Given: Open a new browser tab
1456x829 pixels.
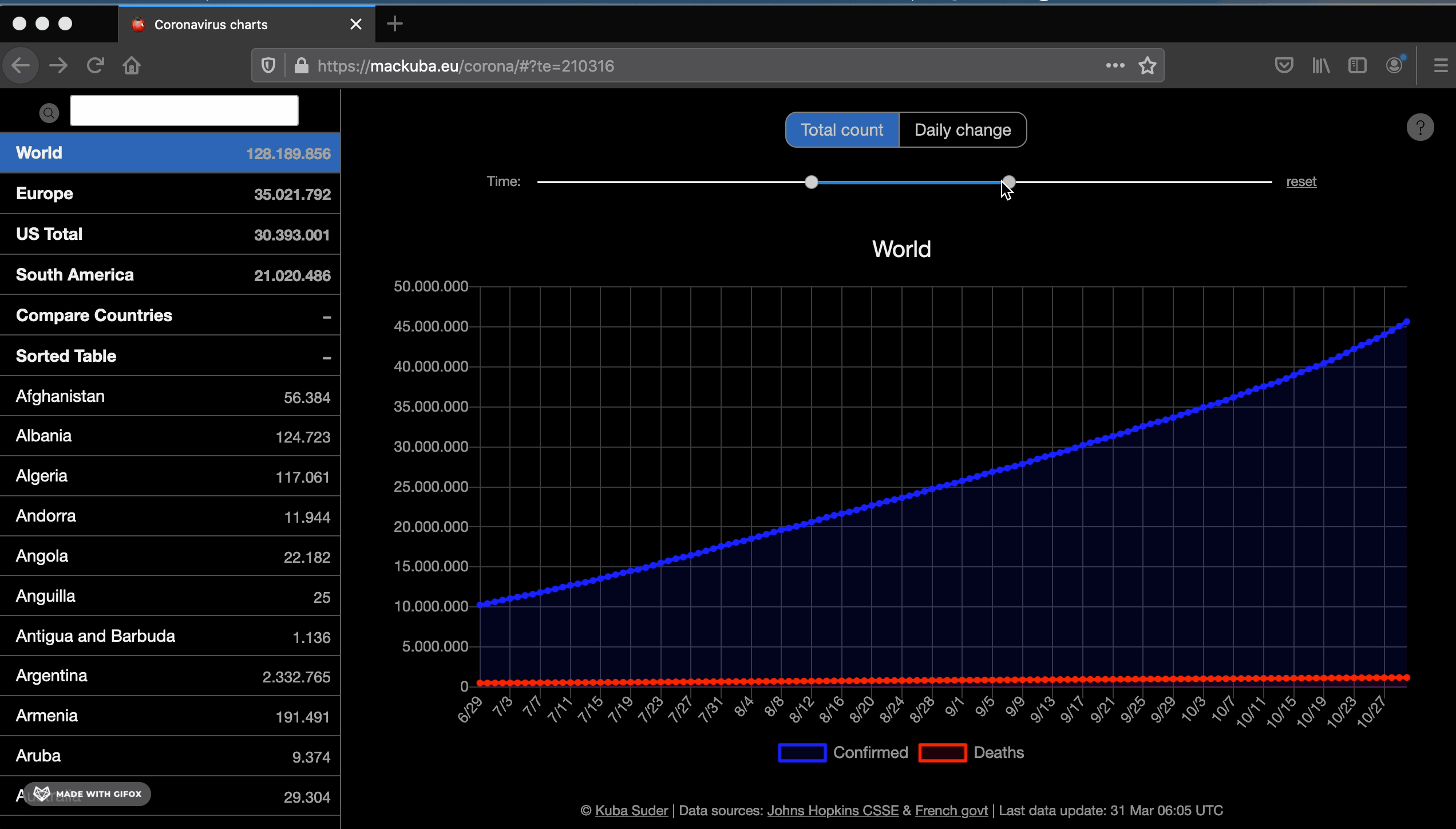Looking at the screenshot, I should coord(394,24).
